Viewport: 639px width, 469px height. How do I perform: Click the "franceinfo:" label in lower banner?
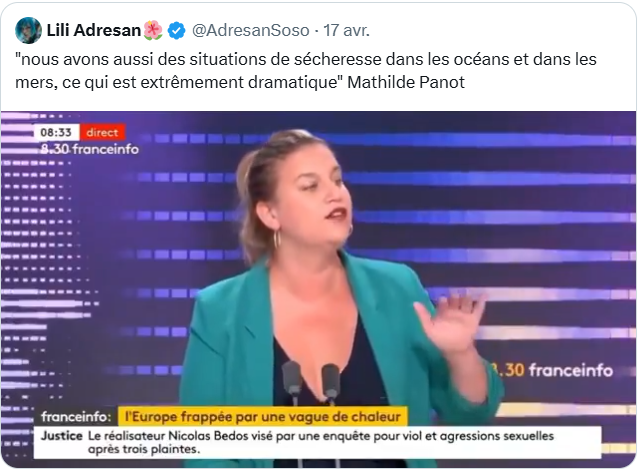click(76, 417)
